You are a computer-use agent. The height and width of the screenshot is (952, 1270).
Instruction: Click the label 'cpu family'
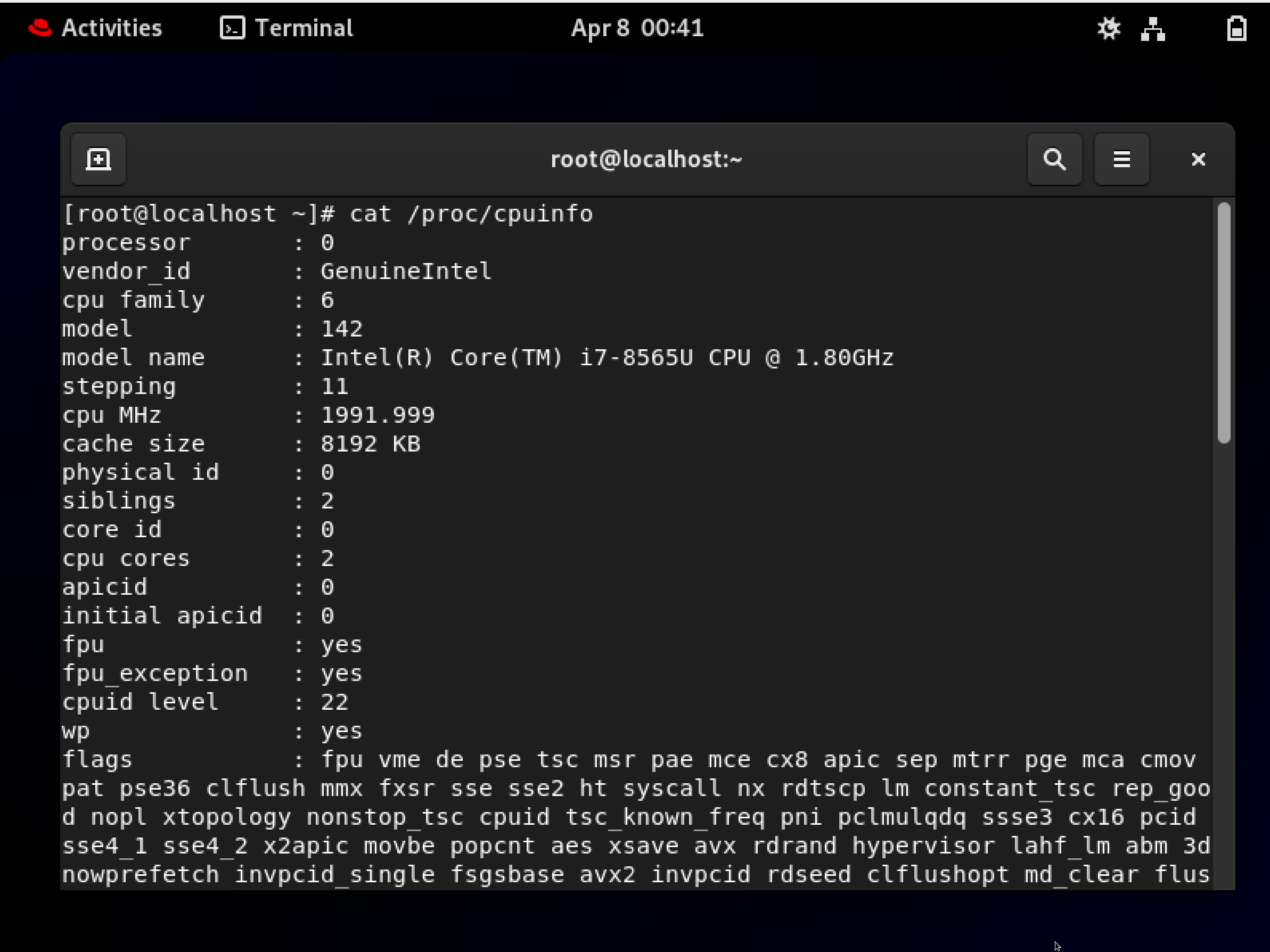click(133, 300)
